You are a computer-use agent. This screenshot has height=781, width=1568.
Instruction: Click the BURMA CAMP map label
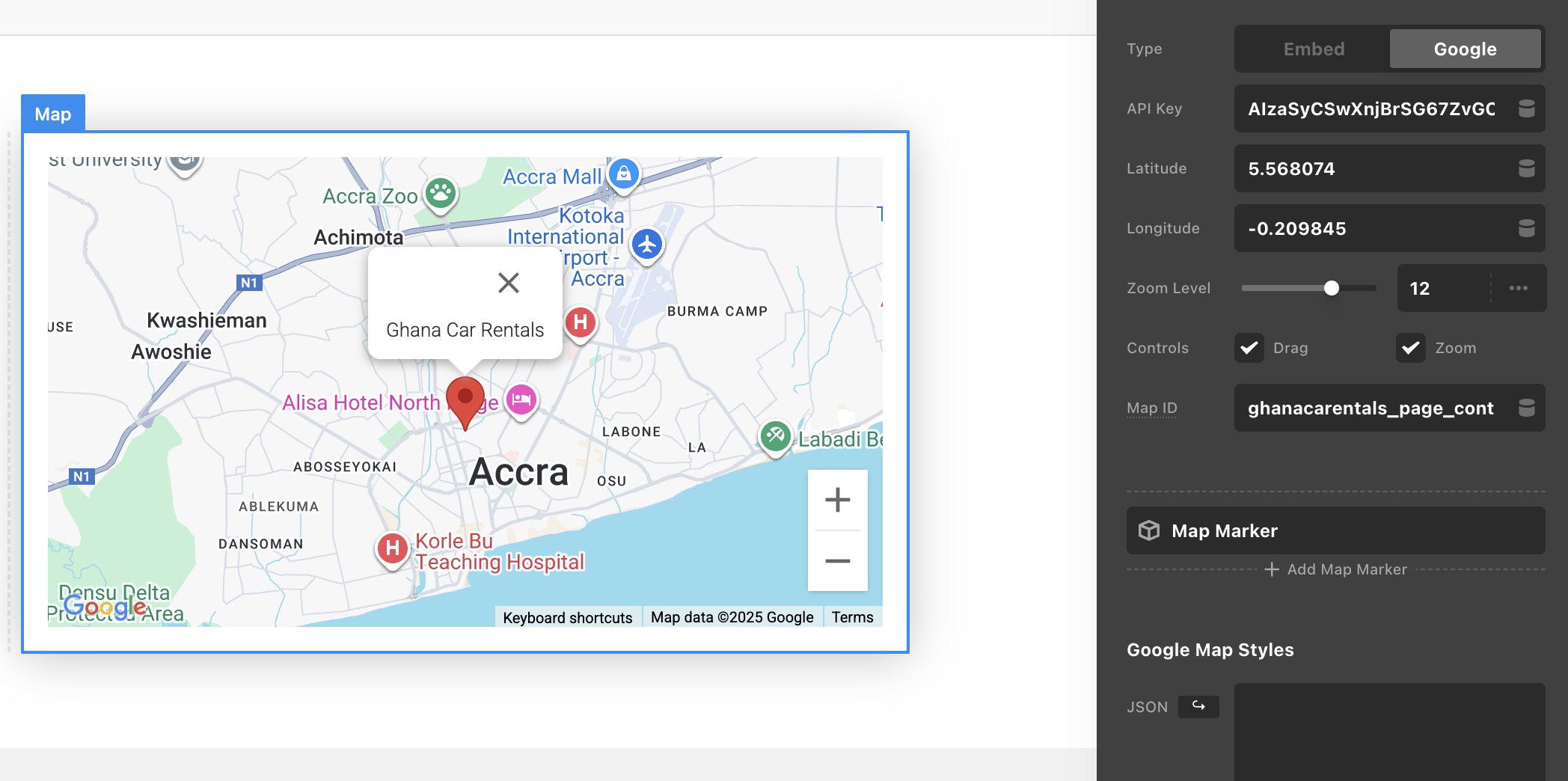click(717, 311)
